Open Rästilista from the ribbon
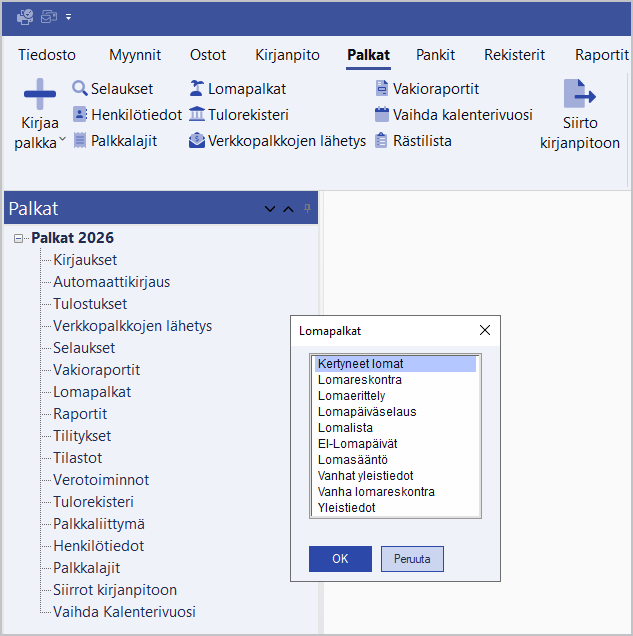 (x=381, y=141)
